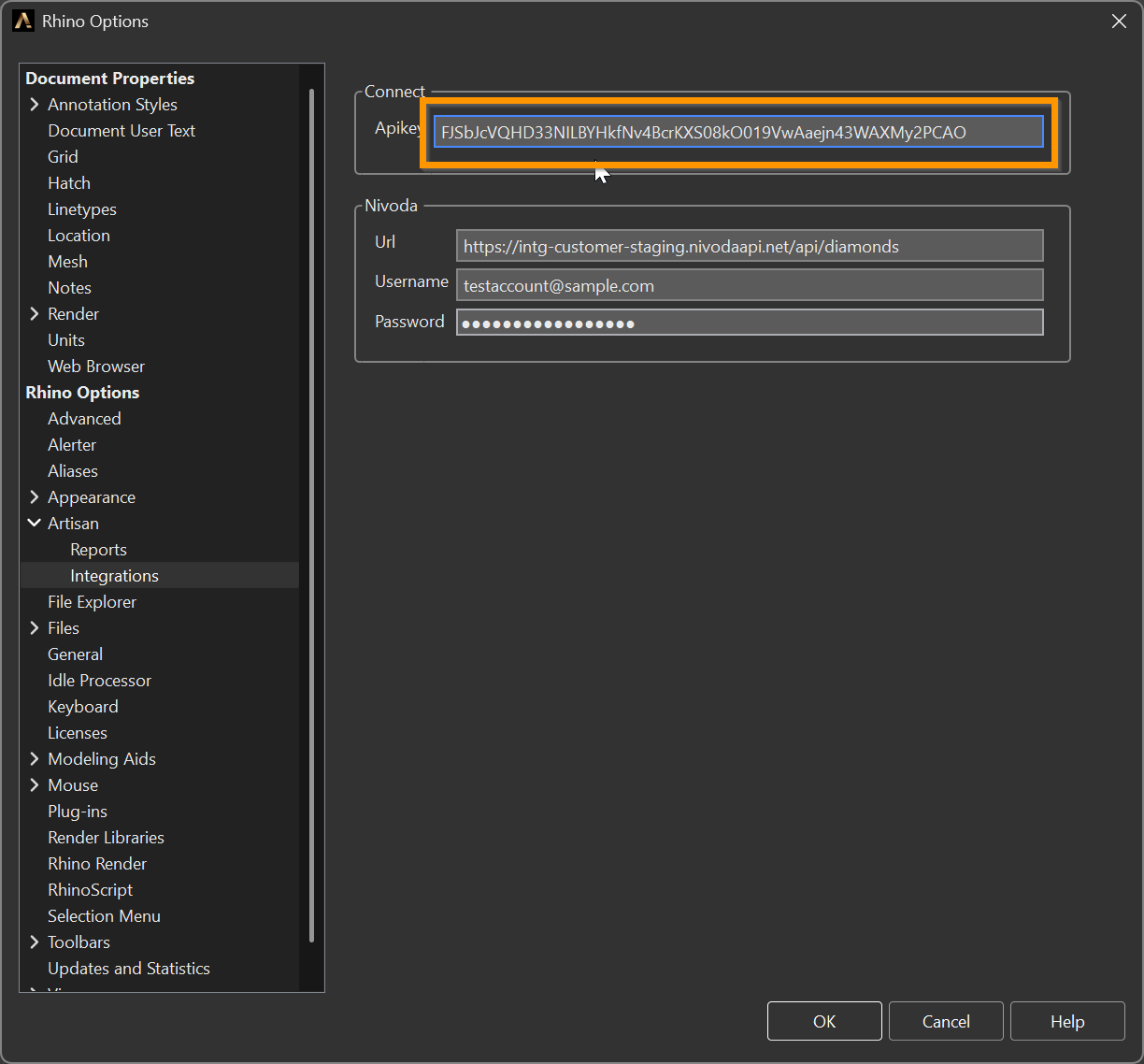This screenshot has height=1064, width=1144.
Task: Open the Aliases page
Action: (73, 471)
